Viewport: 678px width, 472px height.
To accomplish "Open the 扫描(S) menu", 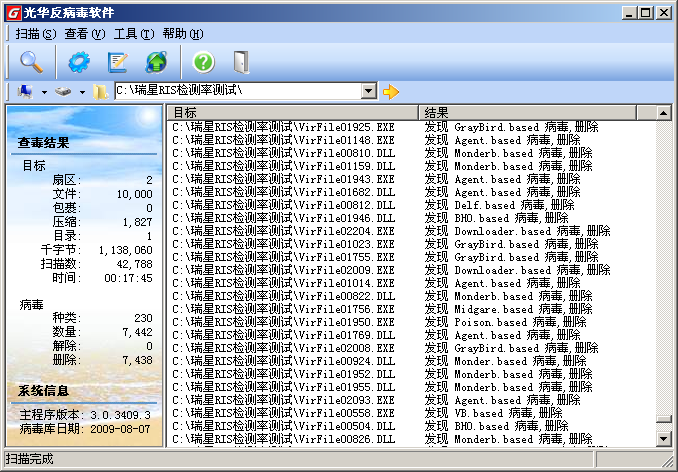I will click(35, 34).
